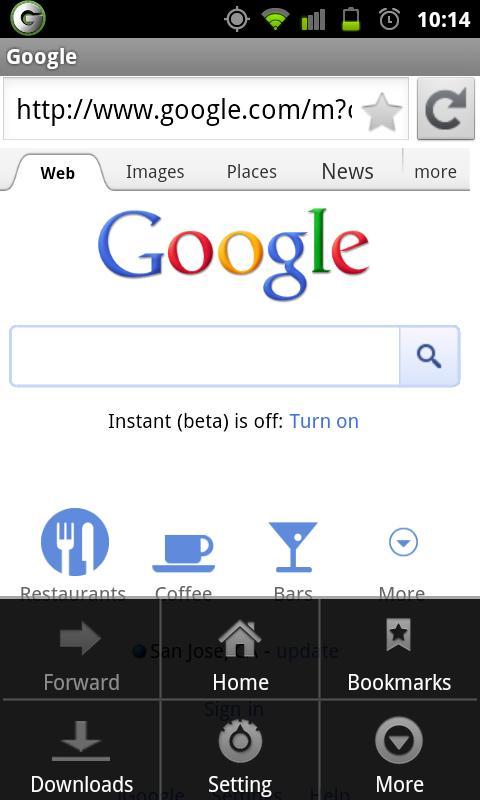Switch to the News tab

[347, 171]
